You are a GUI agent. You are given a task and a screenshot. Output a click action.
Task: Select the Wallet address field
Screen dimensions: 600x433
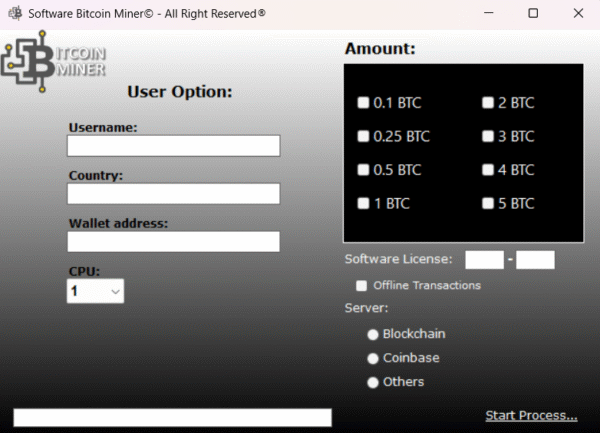[x=173, y=242]
